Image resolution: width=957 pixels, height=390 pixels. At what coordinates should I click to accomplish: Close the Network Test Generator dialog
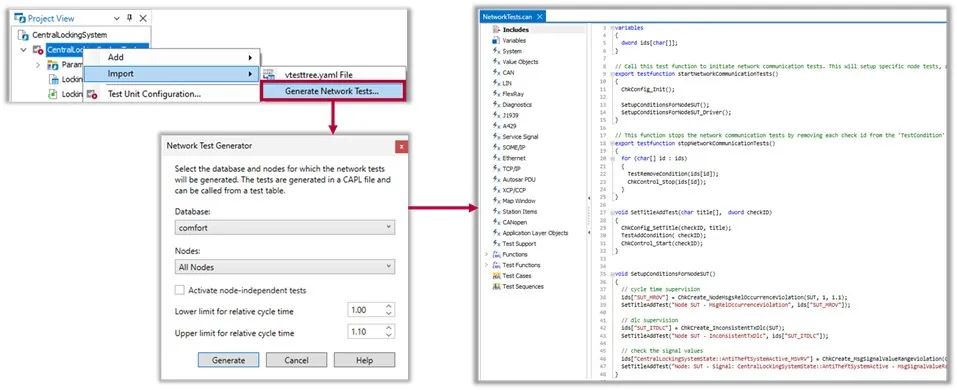coord(402,146)
